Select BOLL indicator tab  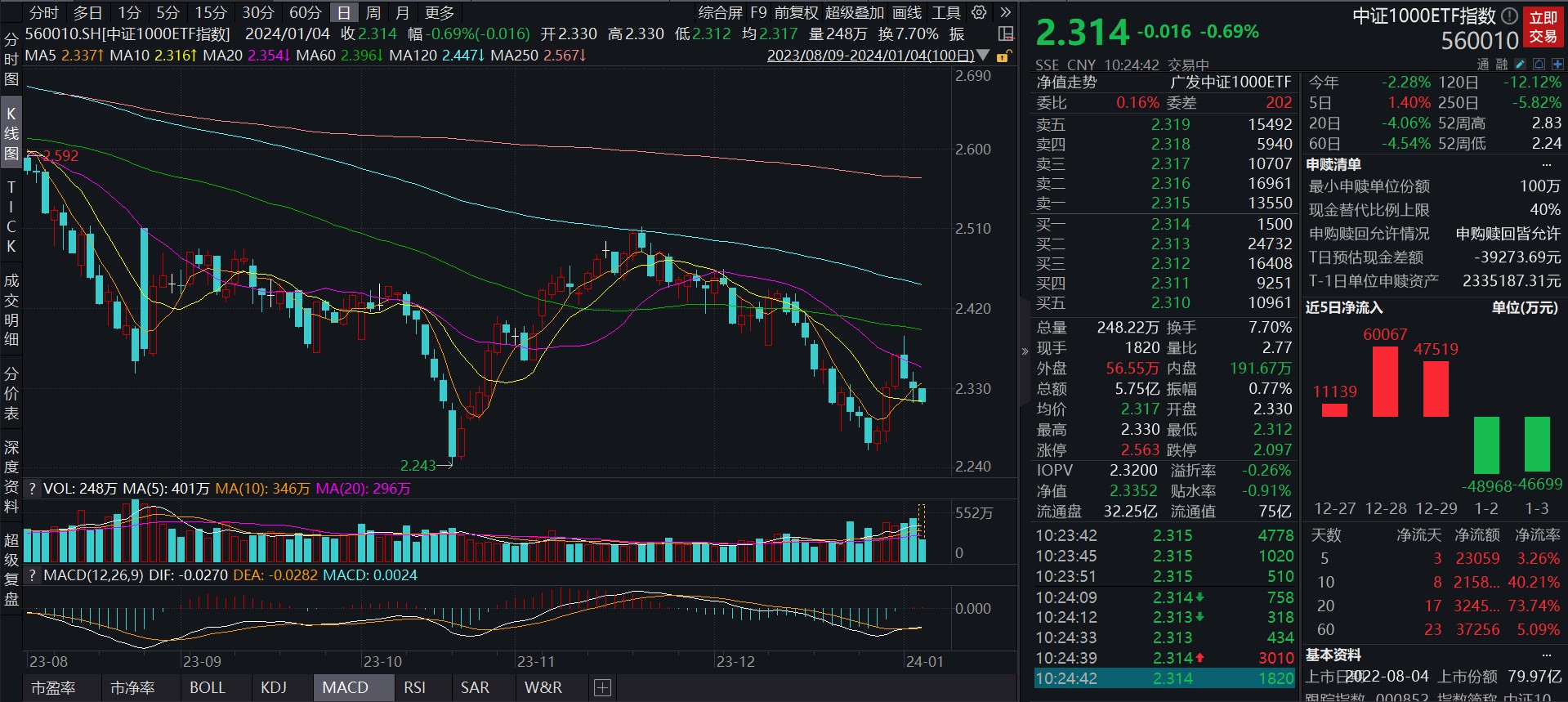[208, 688]
